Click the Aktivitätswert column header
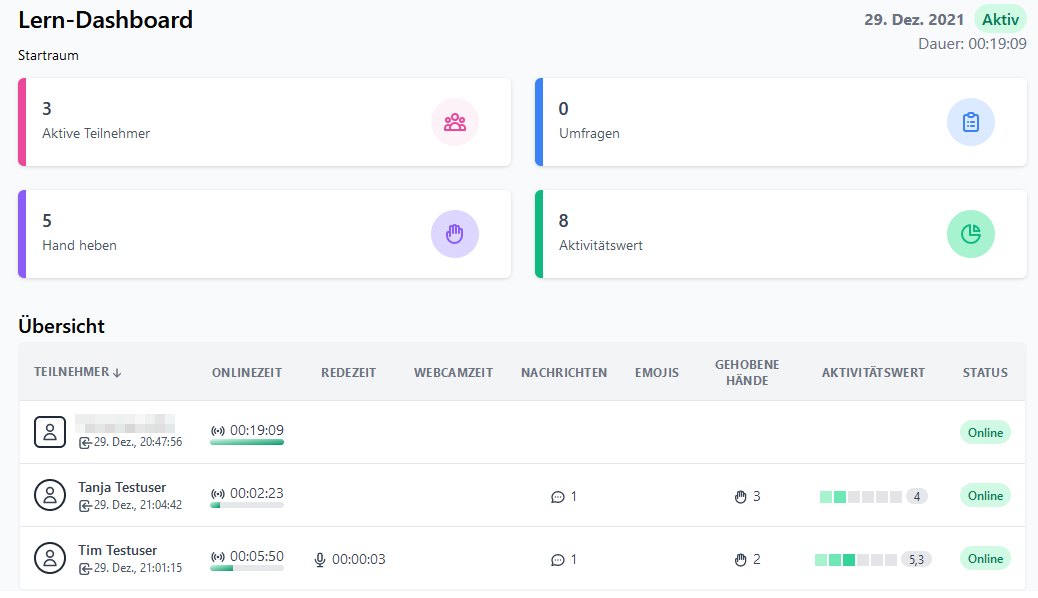Viewport: 1038px width, 598px height. [873, 372]
